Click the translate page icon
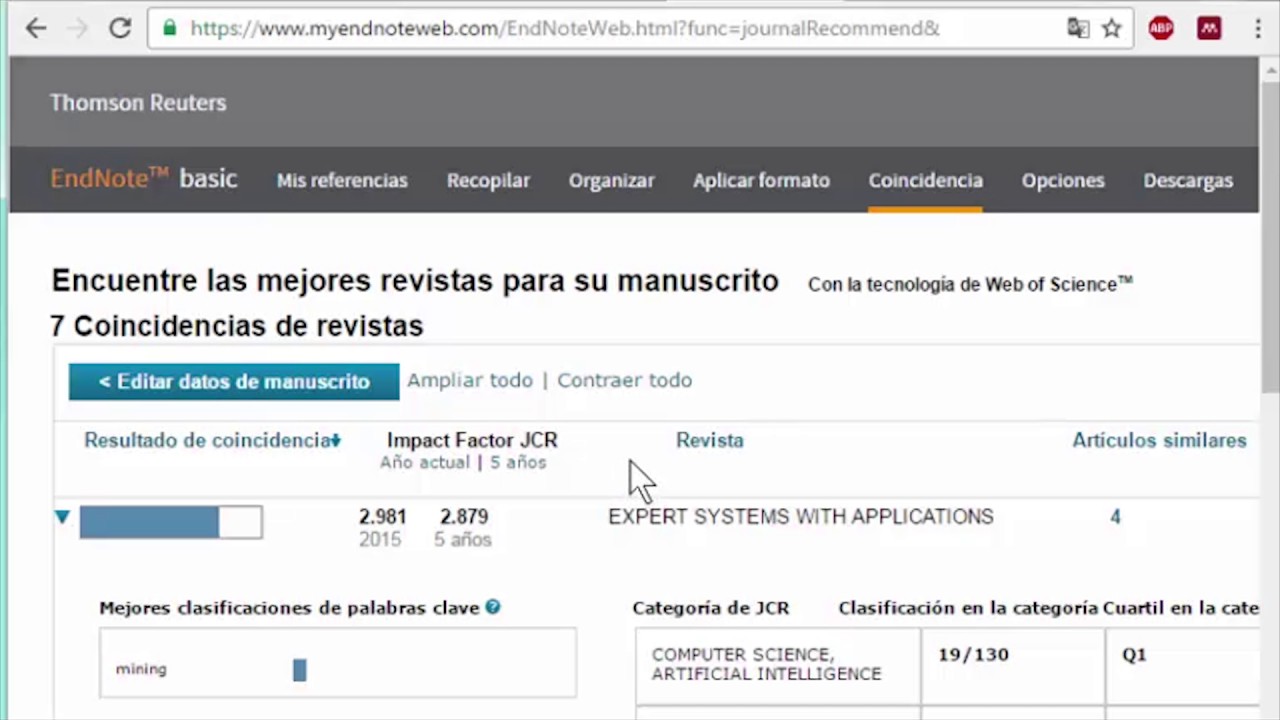This screenshot has width=1280, height=720. [x=1078, y=28]
